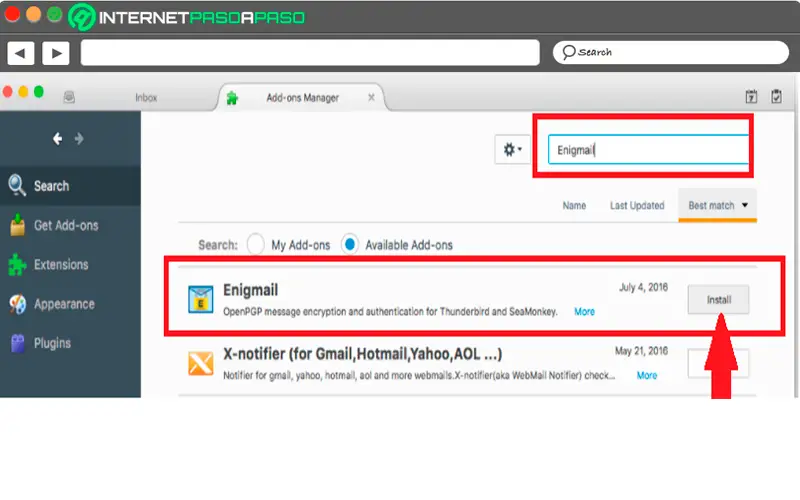Click the Appearance palette icon
Image resolution: width=800 pixels, height=500 pixels.
(17, 304)
